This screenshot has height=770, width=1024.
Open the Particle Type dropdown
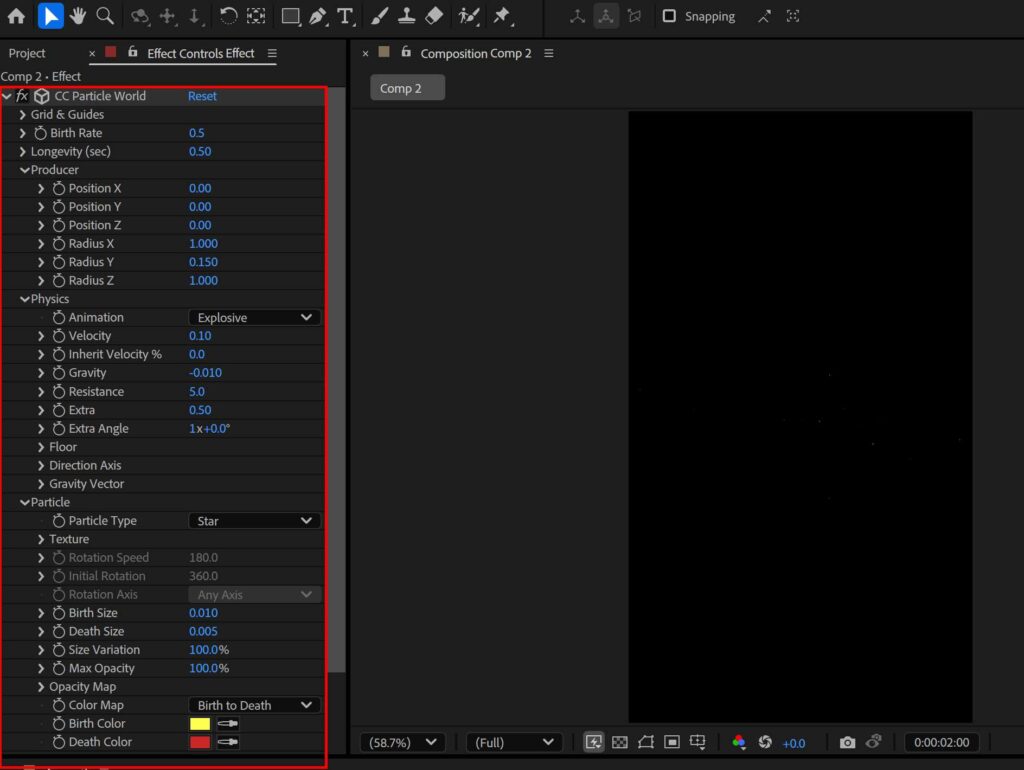[x=255, y=521]
